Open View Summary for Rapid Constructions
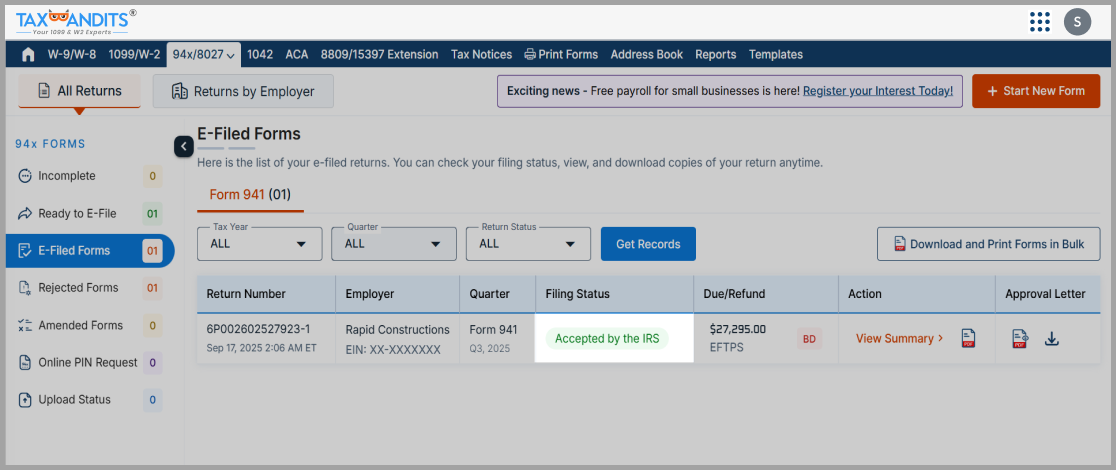This screenshot has width=1116, height=470. [899, 339]
